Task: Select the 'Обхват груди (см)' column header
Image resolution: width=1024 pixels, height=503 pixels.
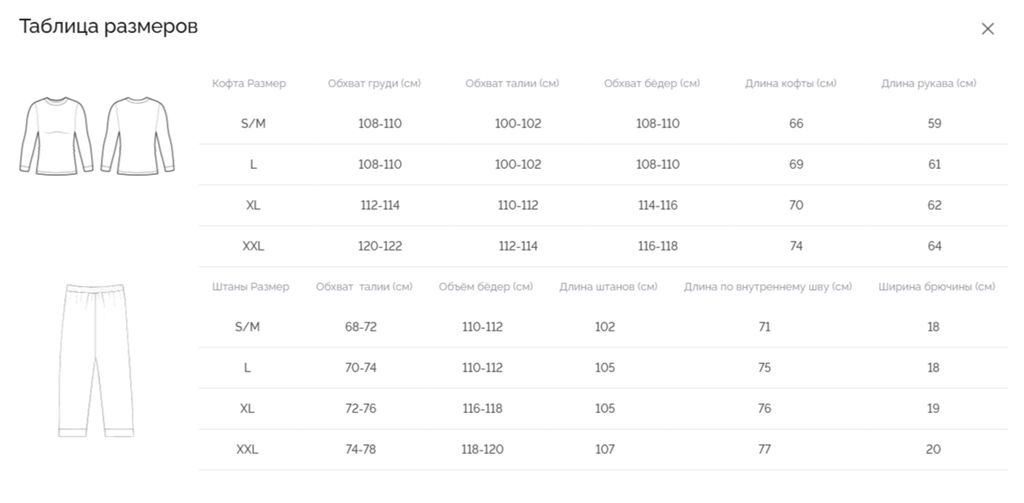Action: (374, 84)
